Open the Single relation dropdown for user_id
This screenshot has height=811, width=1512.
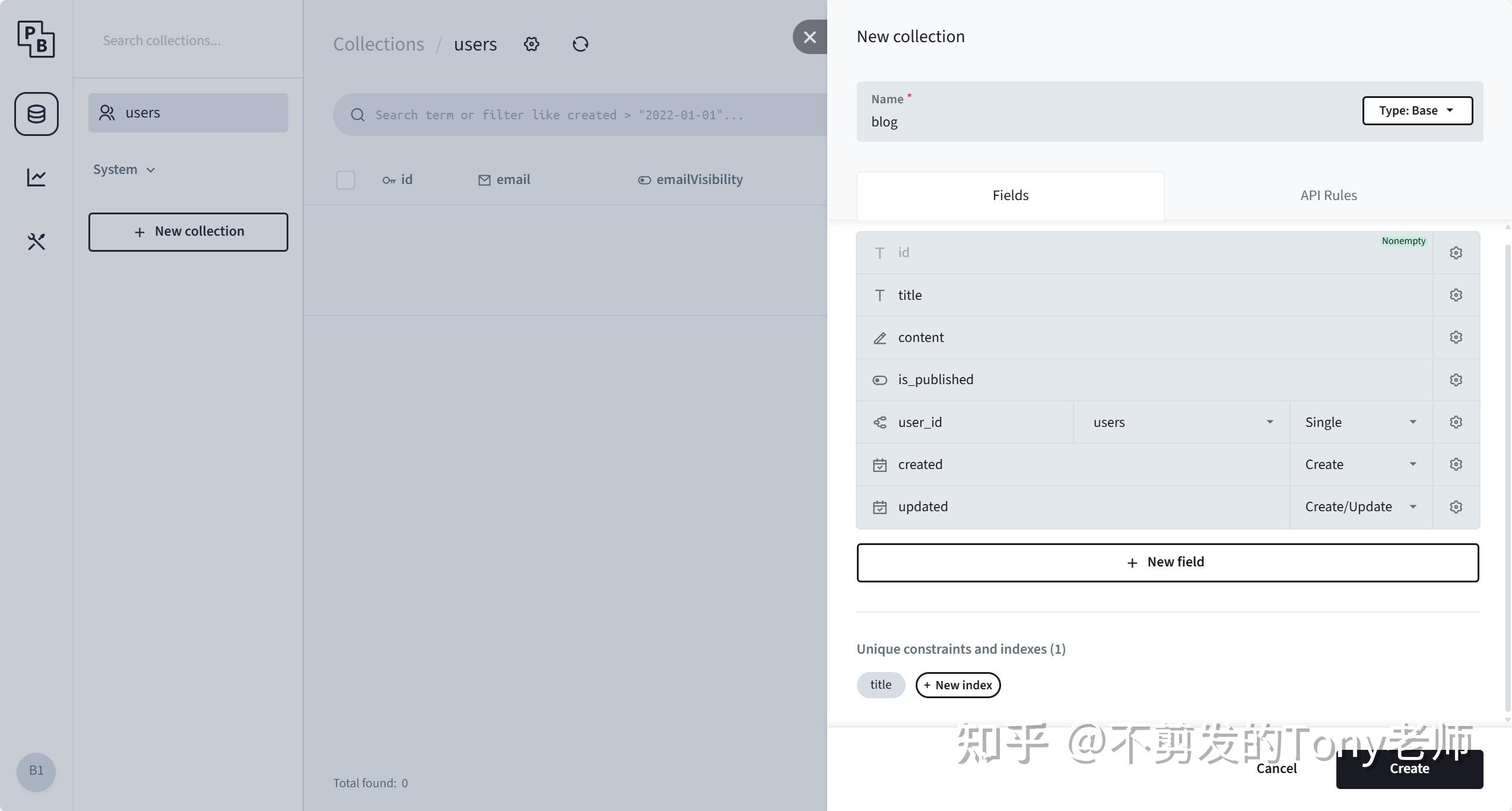coord(1359,422)
